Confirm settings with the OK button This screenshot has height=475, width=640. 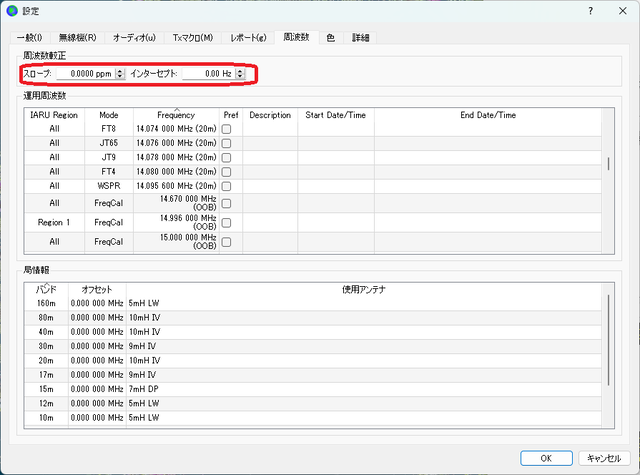click(x=546, y=458)
